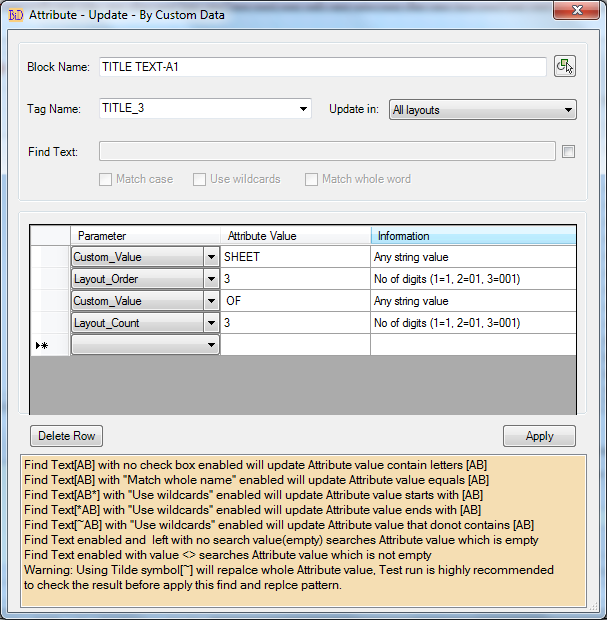Select the Layout_Order value cell containing 3
The height and width of the screenshot is (620, 607).
click(x=295, y=279)
